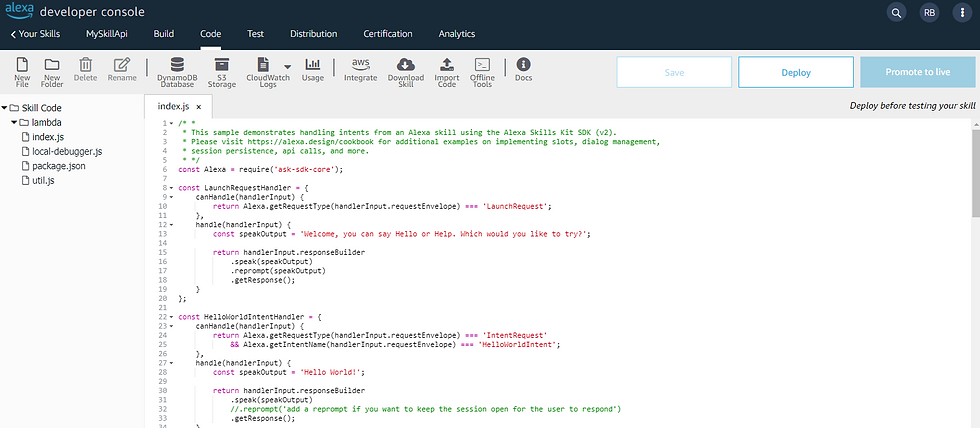980x428 pixels.
Task: Open the Certification tab
Action: 388,34
